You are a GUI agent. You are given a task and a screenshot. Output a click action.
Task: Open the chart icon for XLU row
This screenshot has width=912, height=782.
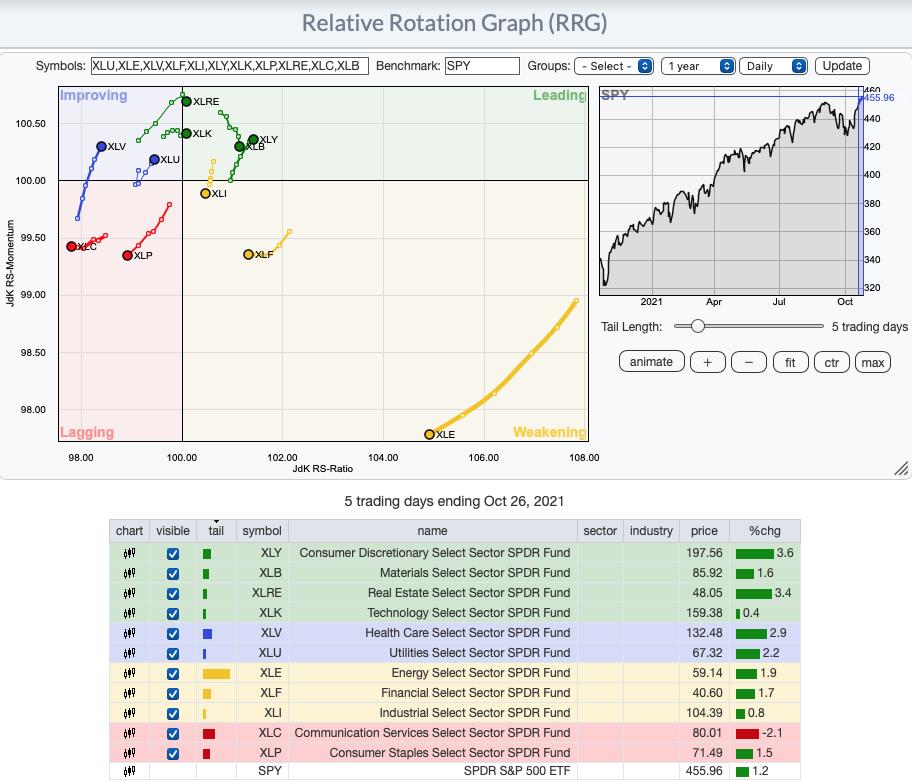(x=129, y=653)
